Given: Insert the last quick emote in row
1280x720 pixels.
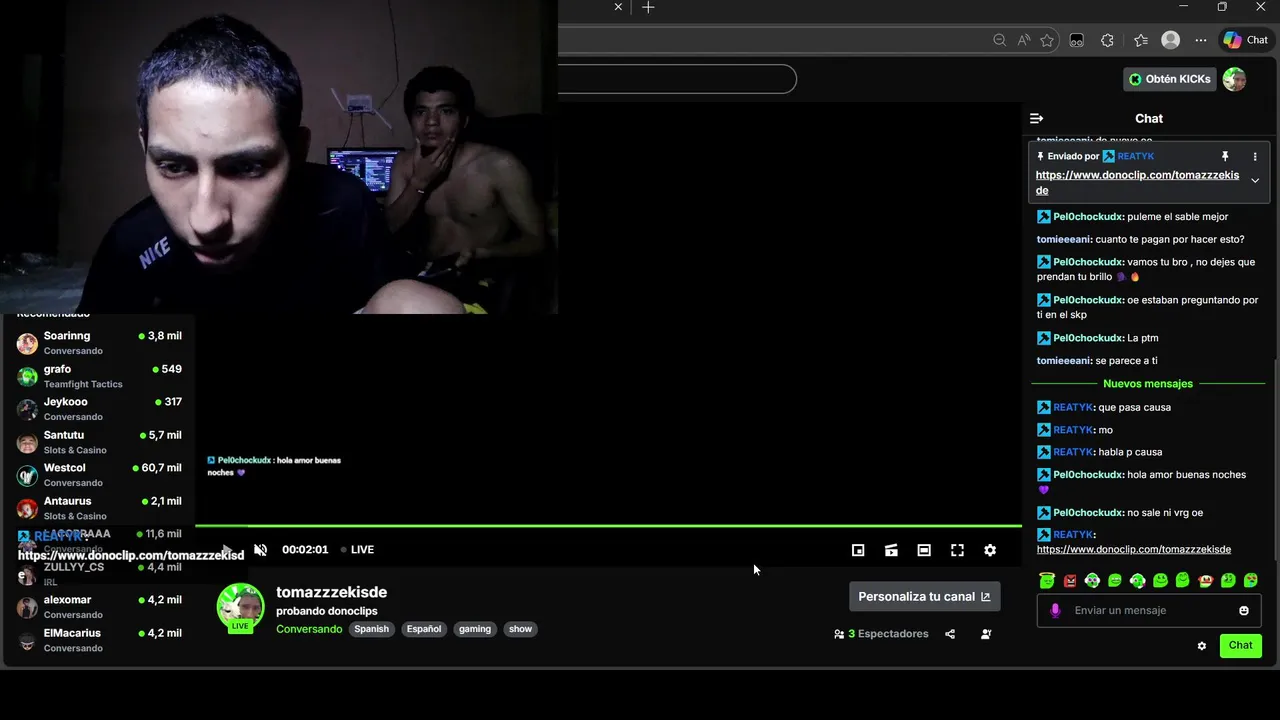Looking at the screenshot, I should click(x=1251, y=580).
